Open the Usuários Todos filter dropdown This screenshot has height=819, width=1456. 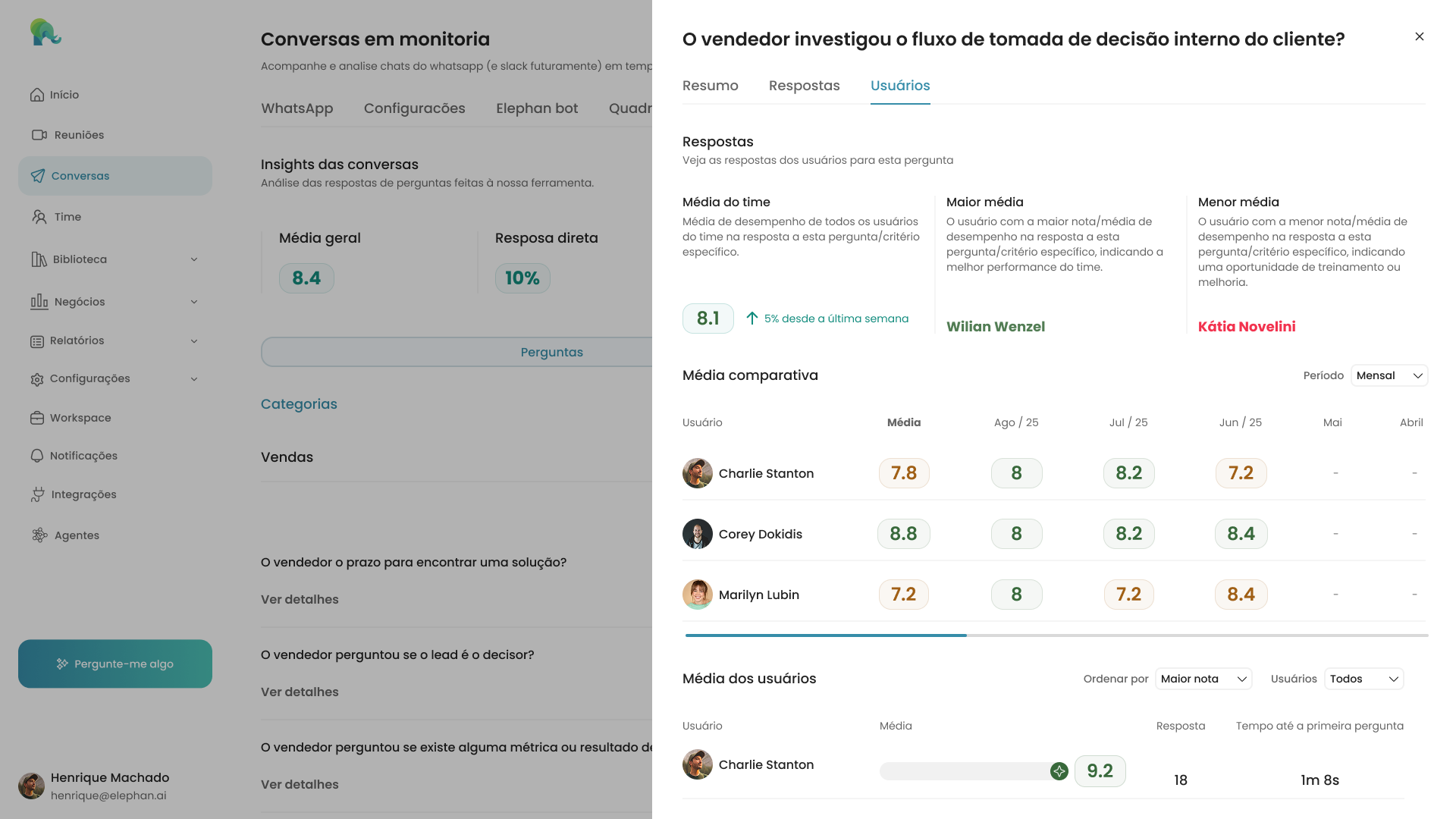[x=1363, y=679]
